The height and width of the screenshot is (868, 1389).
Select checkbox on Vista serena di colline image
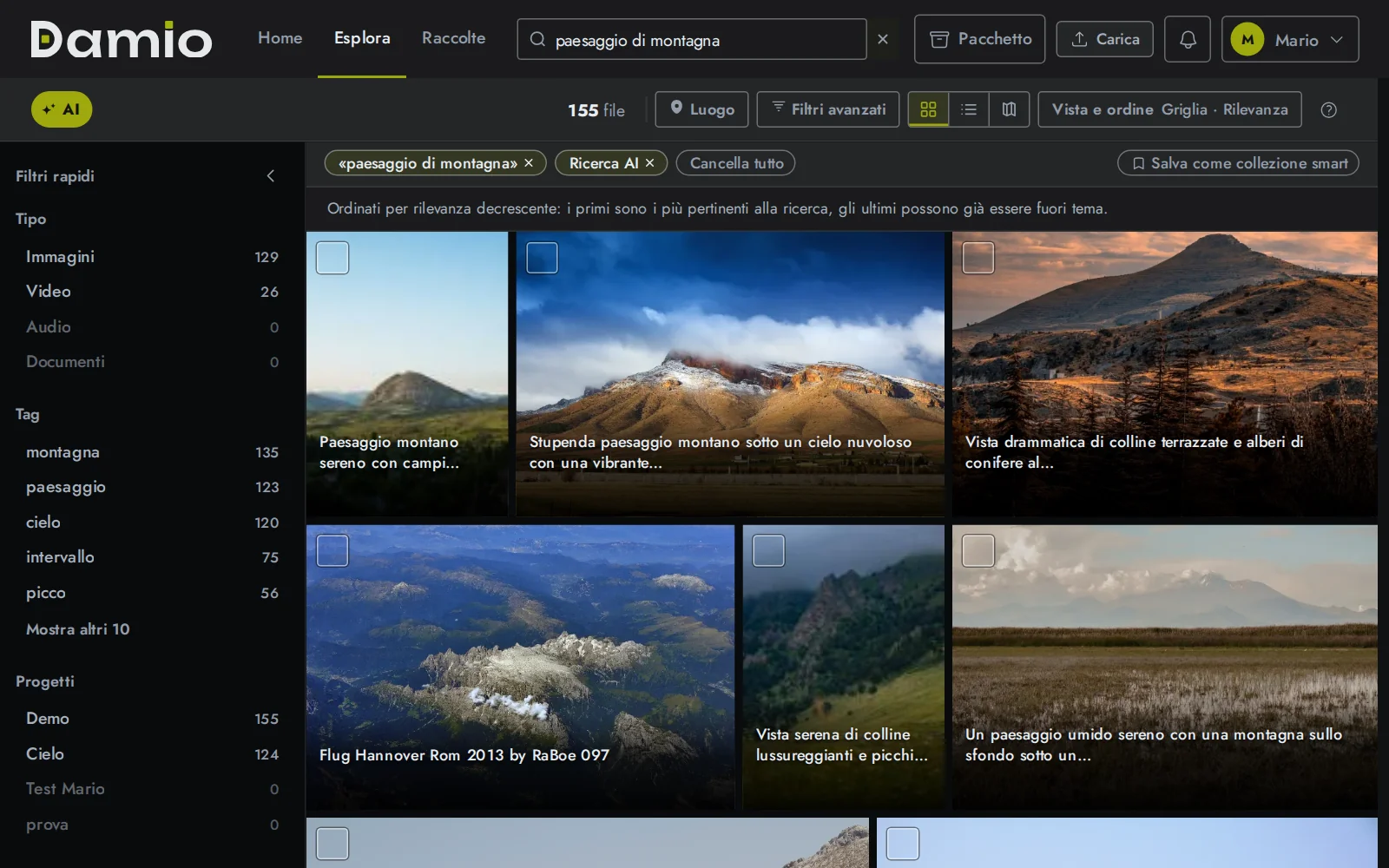(x=768, y=550)
